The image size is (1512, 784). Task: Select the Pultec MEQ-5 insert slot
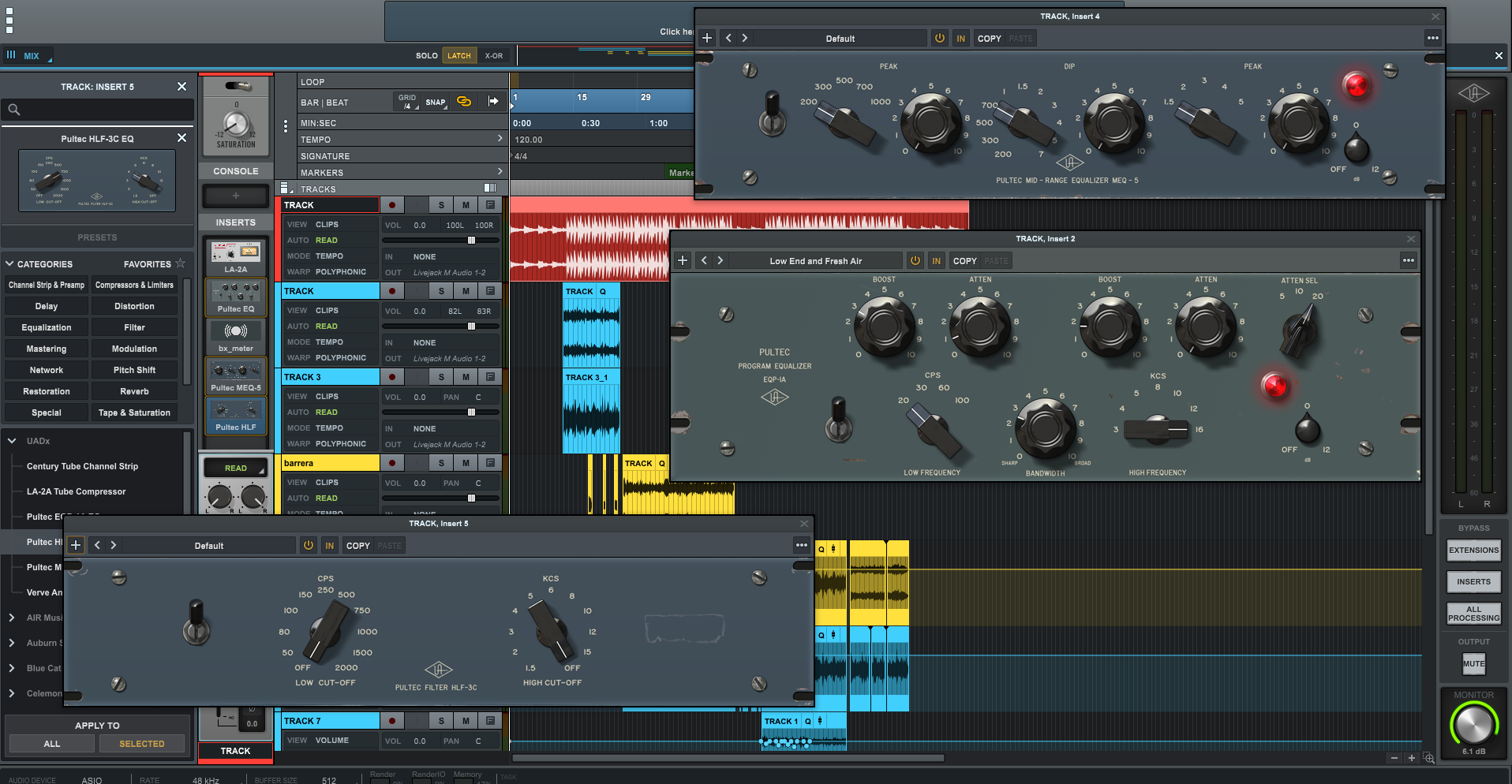coord(236,376)
